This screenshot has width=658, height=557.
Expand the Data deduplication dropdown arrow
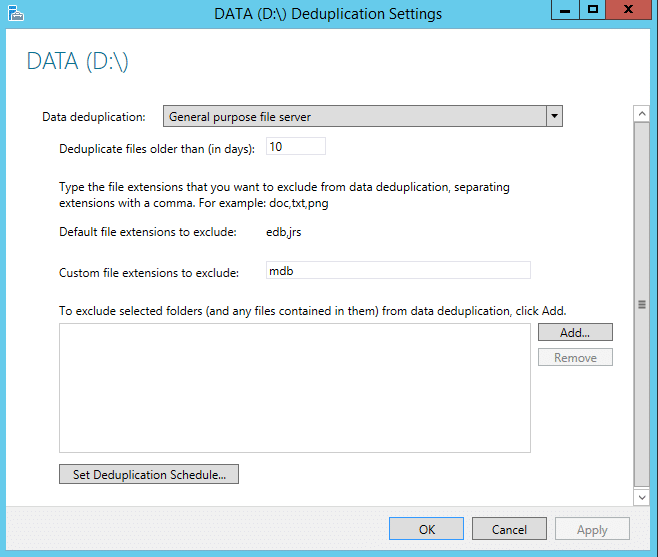pos(554,116)
